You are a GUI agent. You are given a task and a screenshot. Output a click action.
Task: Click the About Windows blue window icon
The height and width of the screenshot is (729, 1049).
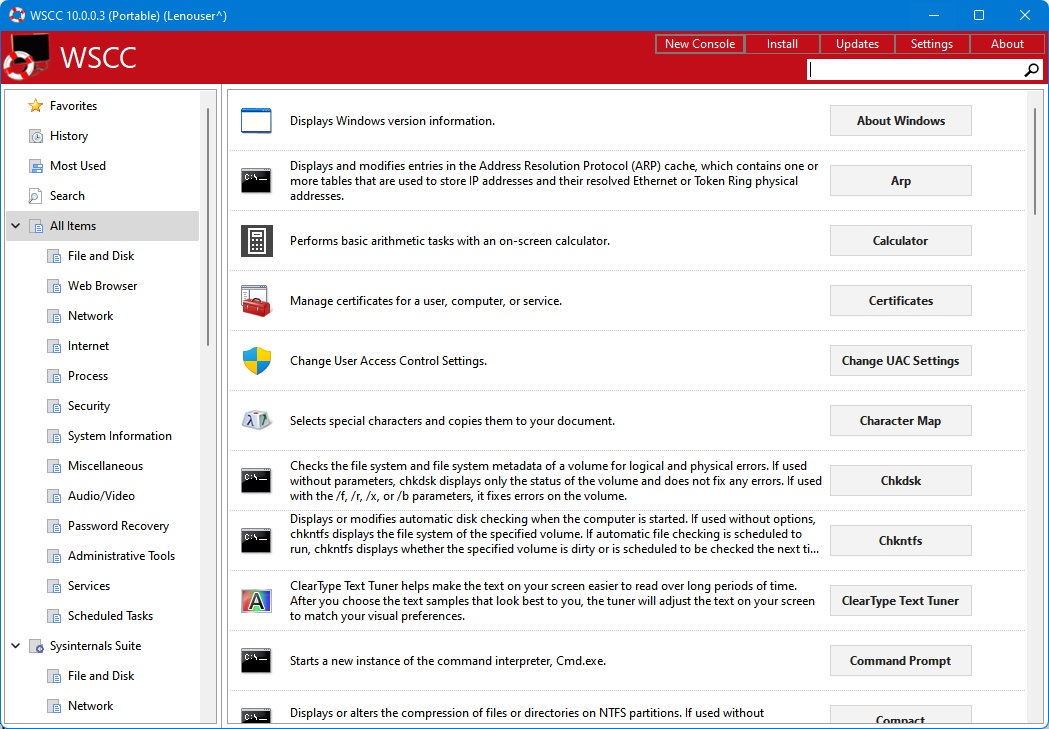point(256,121)
